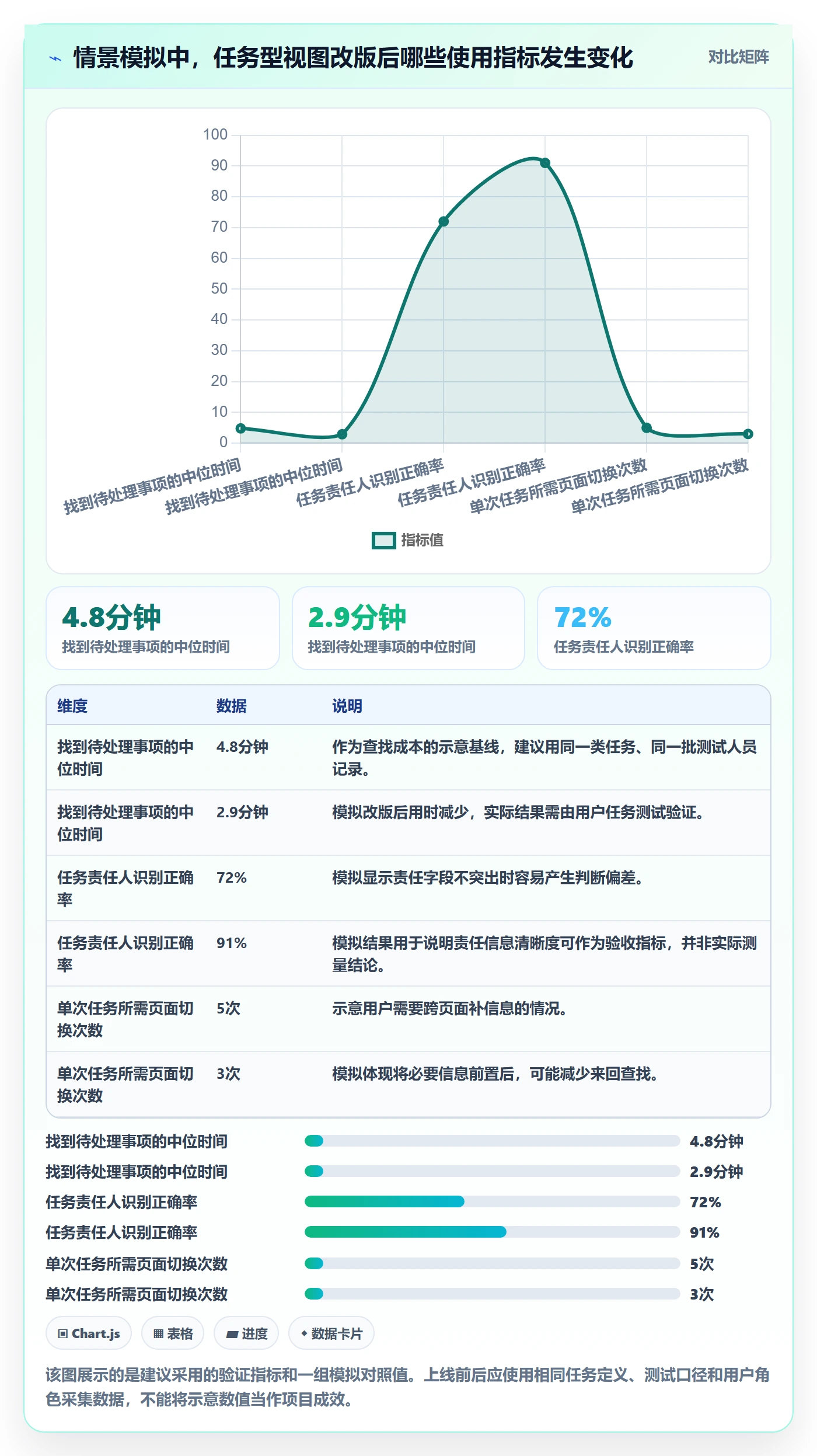Click the note 模拟显示责任字段不突出时容易产生判断偏差
The width and height of the screenshot is (817, 1456).
(x=487, y=877)
